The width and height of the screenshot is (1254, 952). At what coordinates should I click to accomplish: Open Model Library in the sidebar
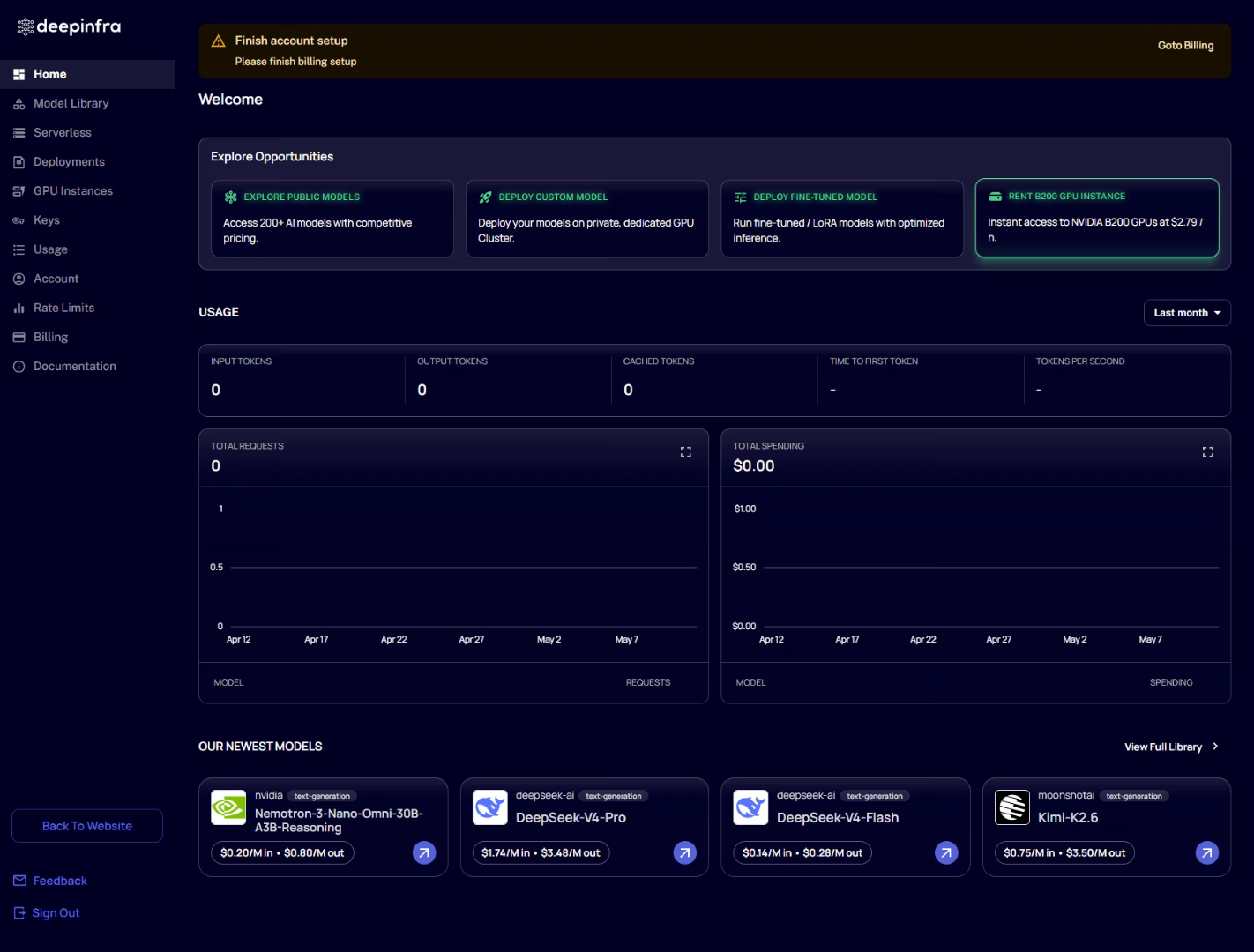pyautogui.click(x=87, y=103)
